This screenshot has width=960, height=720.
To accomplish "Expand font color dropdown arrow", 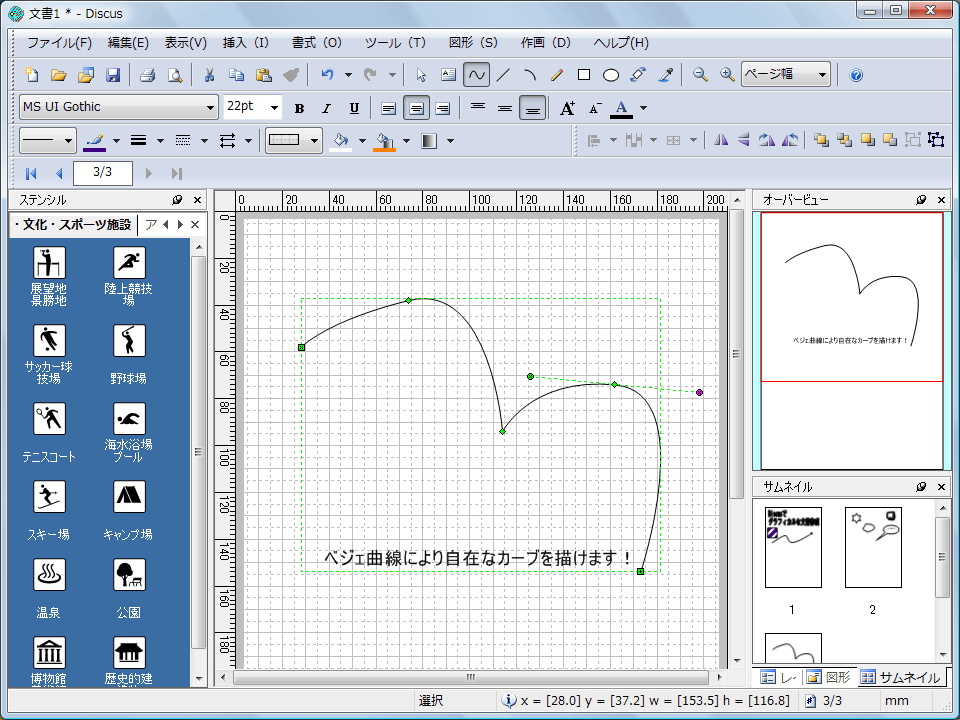I will click(643, 108).
